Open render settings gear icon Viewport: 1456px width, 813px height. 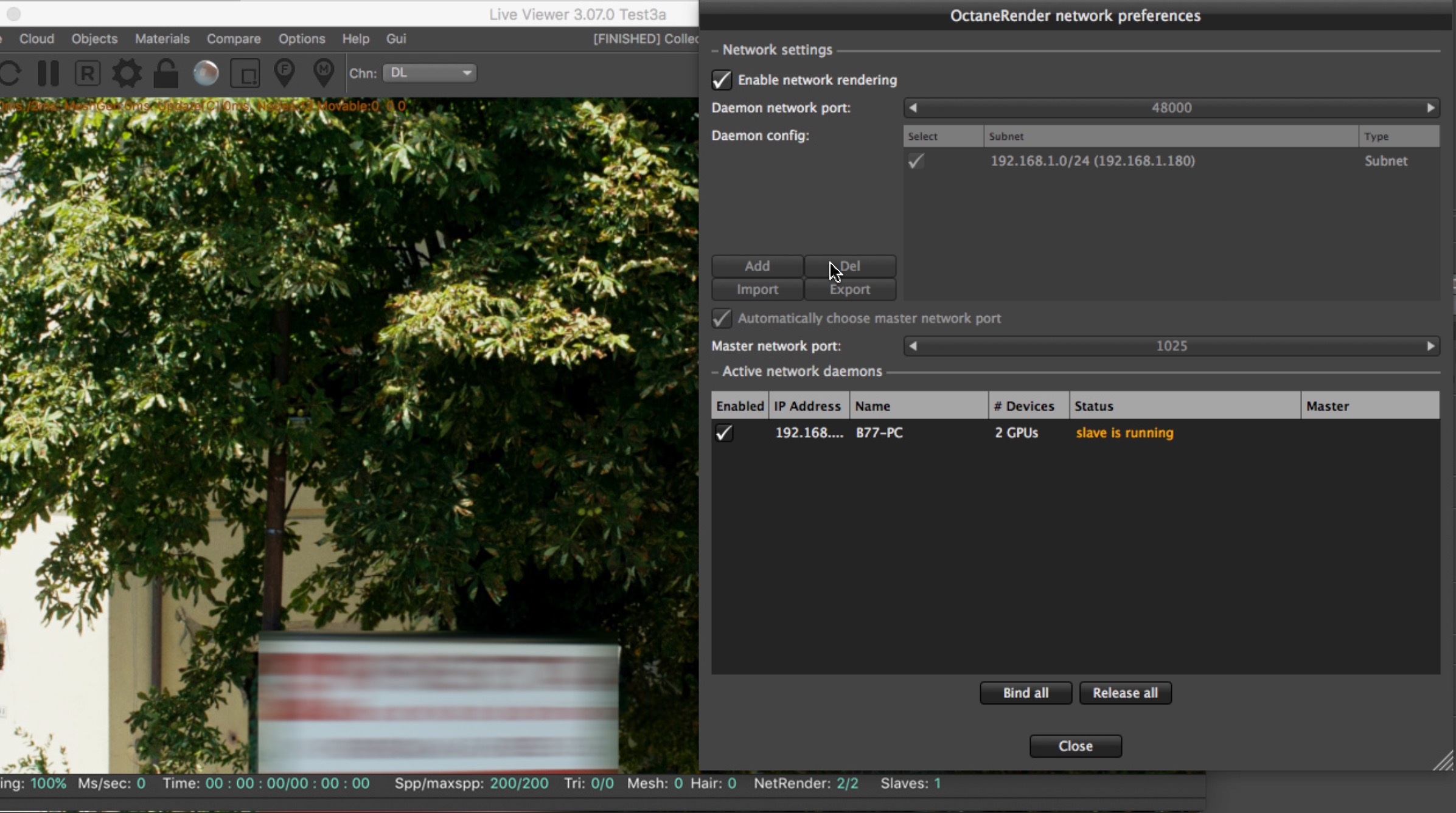tap(127, 73)
